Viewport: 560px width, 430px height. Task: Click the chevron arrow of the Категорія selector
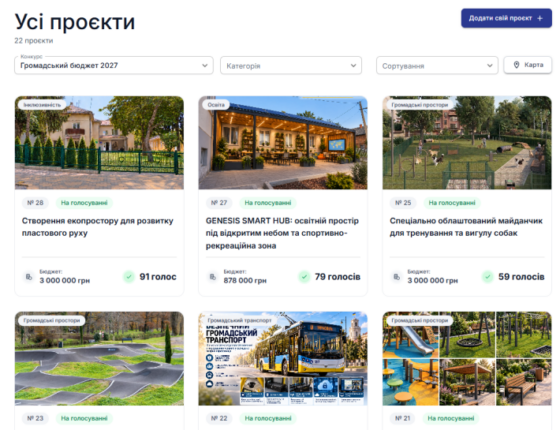(x=353, y=66)
